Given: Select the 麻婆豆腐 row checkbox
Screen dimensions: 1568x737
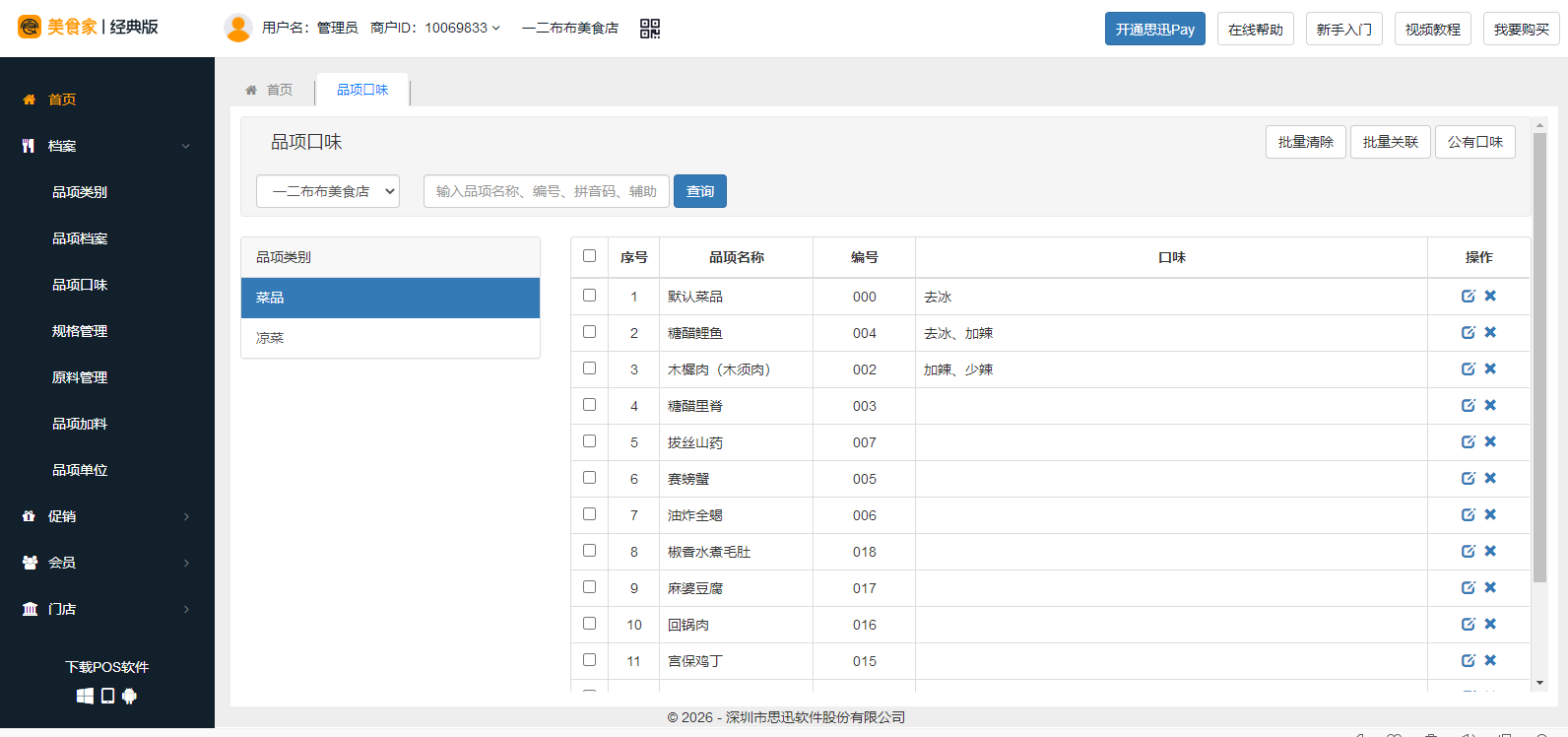Looking at the screenshot, I should tap(589, 586).
